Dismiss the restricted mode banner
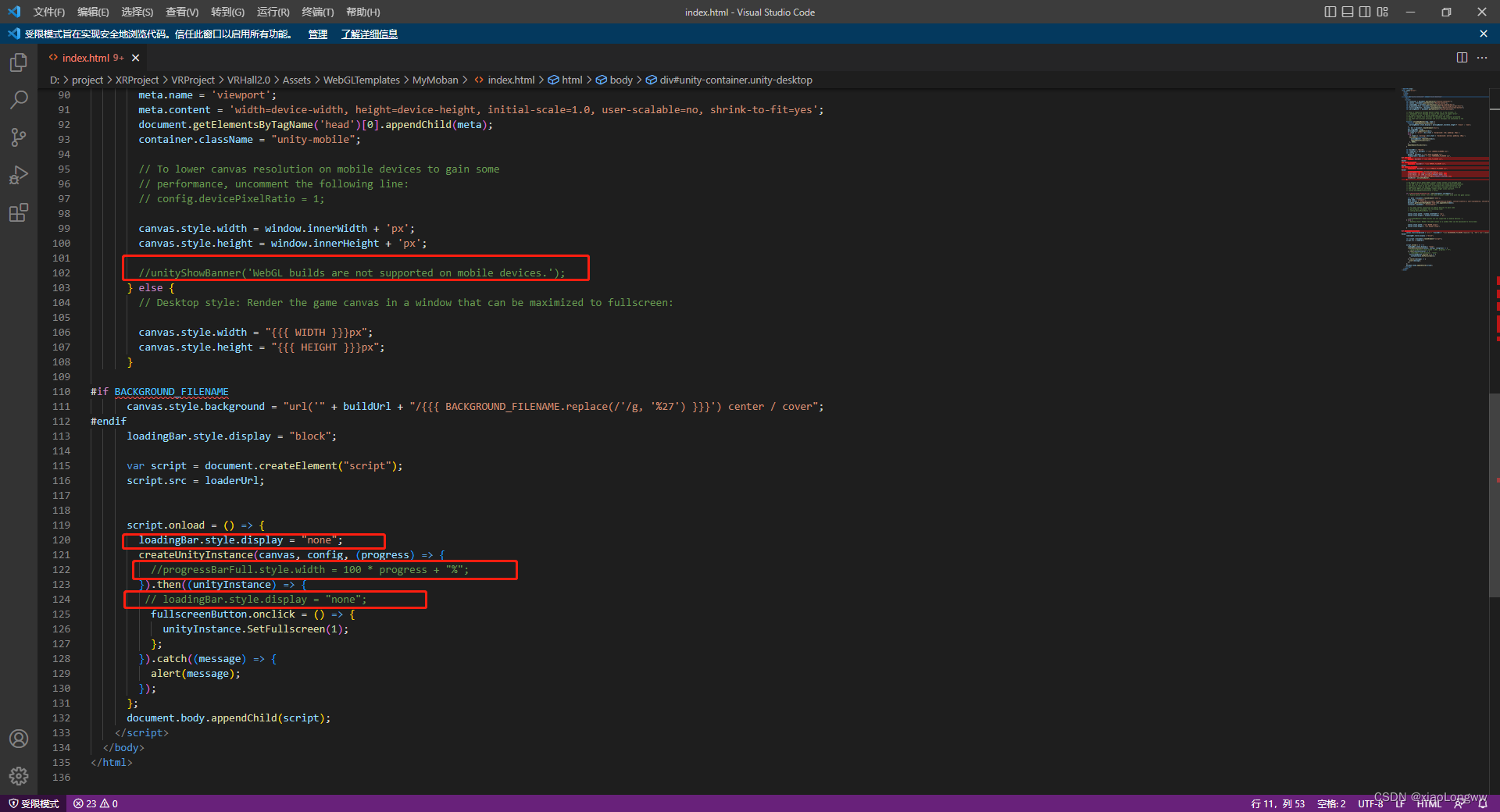This screenshot has height=812, width=1500. pos(1484,34)
